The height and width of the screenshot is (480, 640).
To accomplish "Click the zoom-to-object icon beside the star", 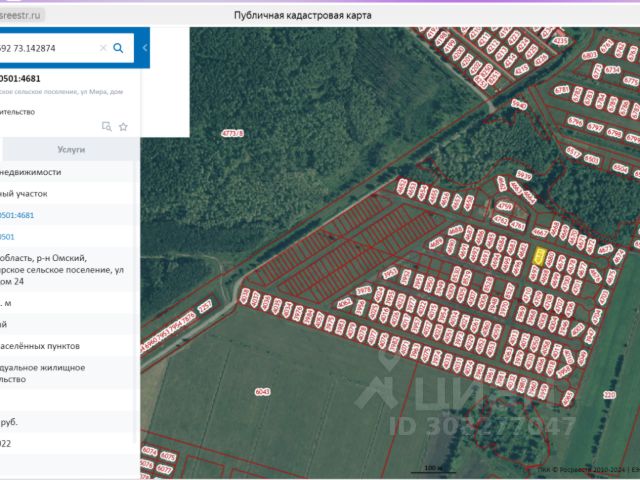I will point(107,127).
